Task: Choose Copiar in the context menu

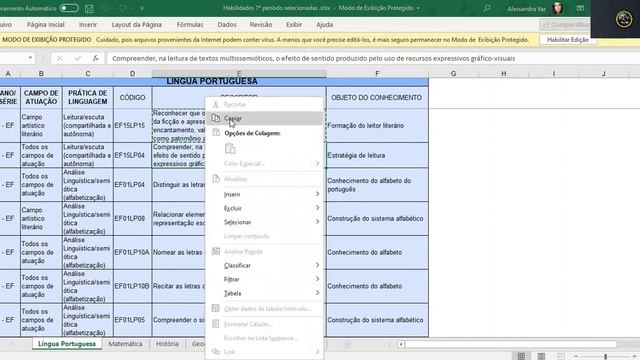Action: (264, 118)
